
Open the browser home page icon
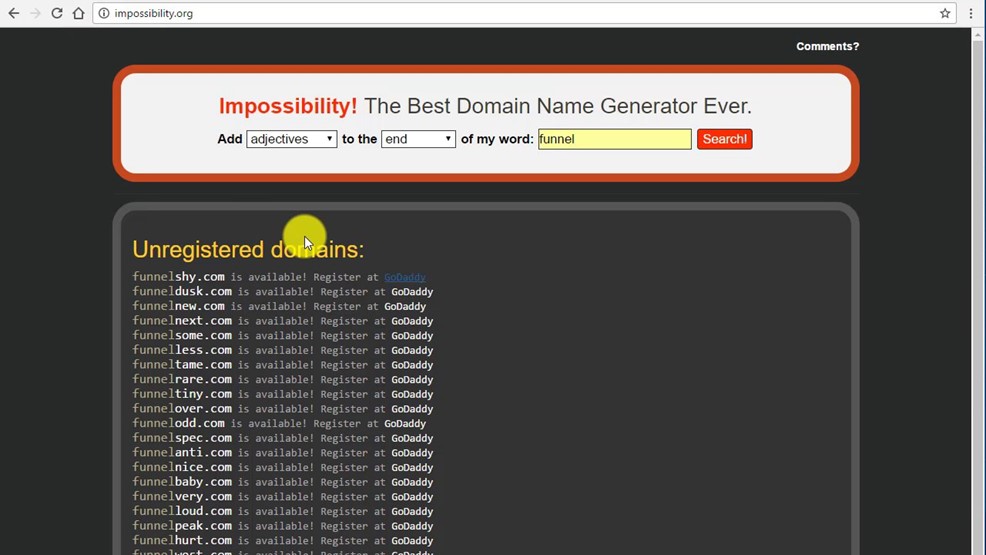78,13
